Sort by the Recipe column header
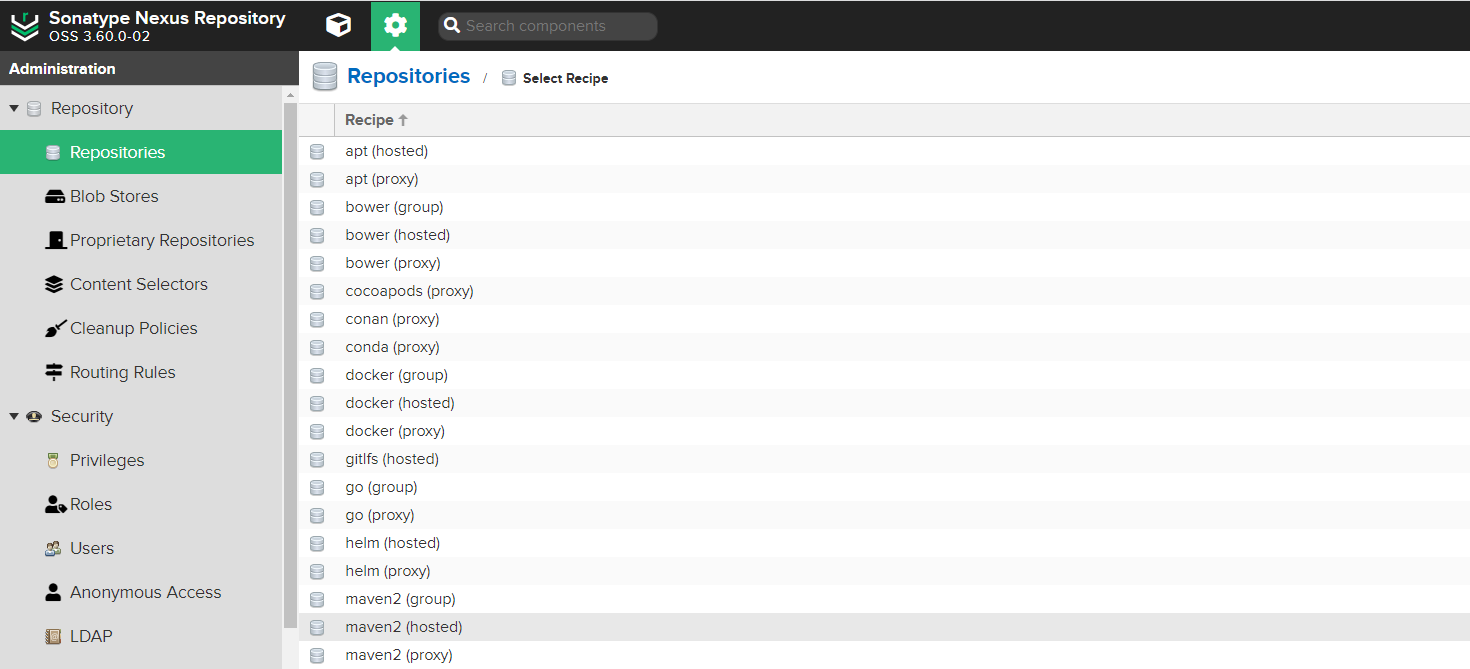 pos(369,120)
